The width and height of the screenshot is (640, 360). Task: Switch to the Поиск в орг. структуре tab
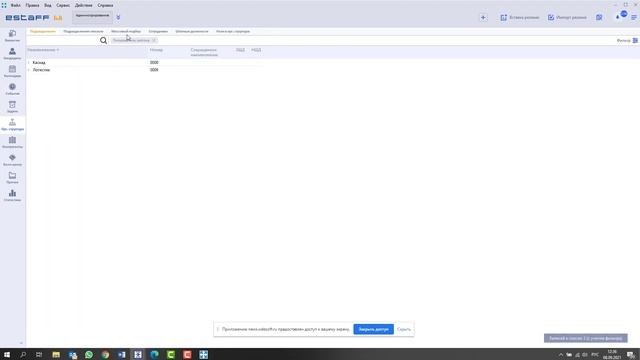(x=233, y=31)
